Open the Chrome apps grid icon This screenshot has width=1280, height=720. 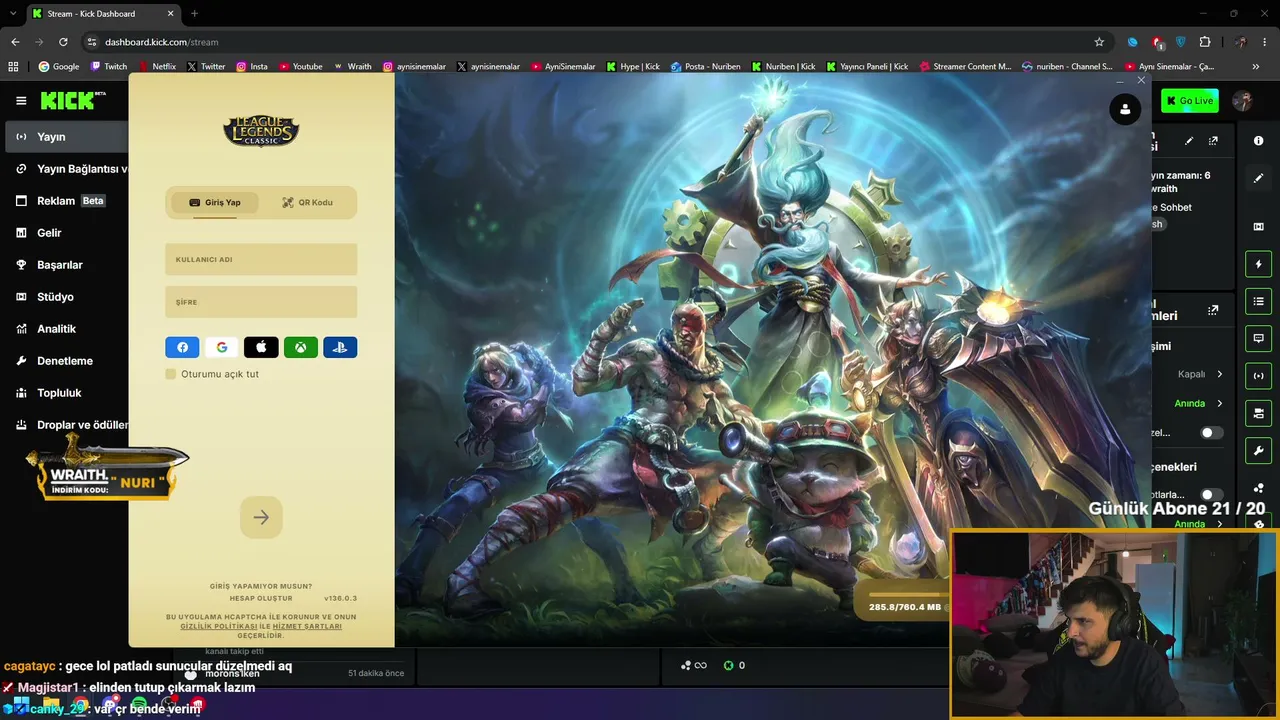point(13,67)
